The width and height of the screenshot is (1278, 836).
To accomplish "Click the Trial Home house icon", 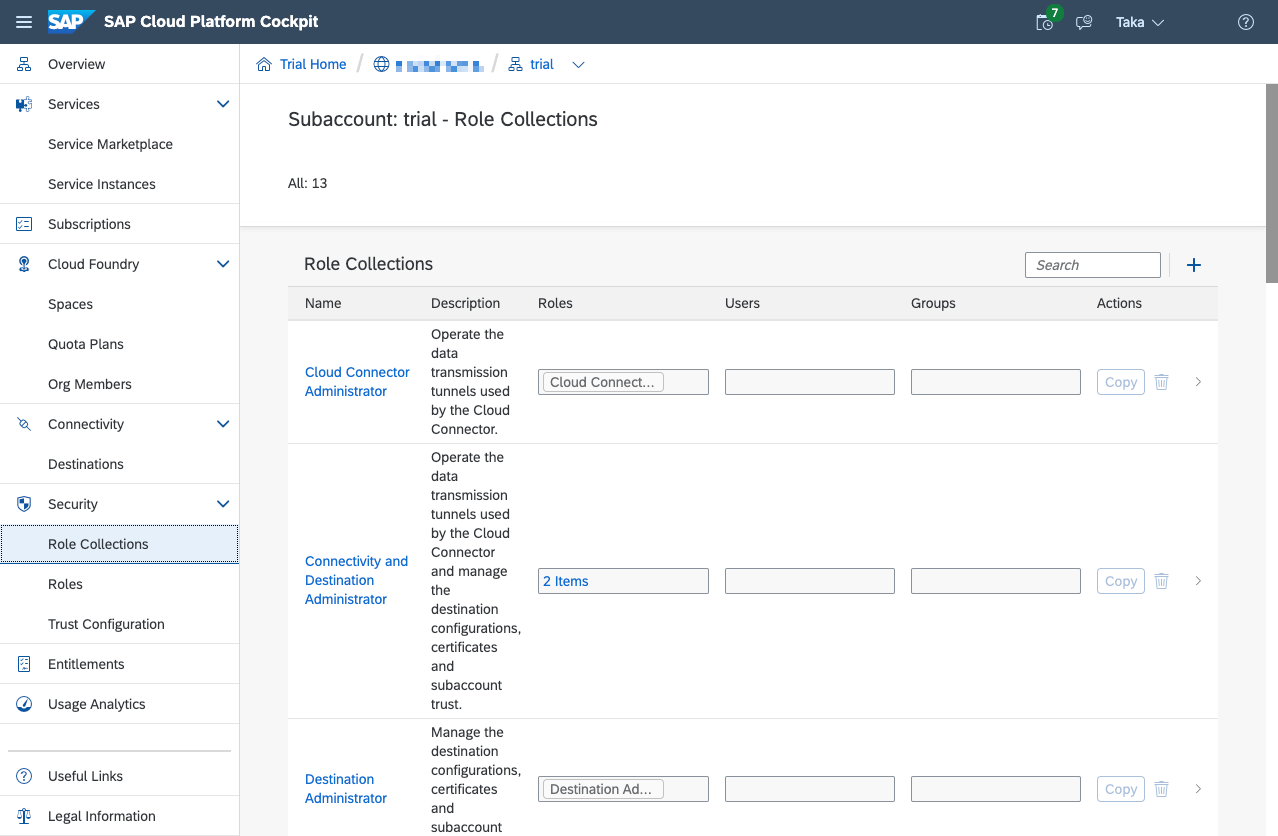I will coord(264,64).
